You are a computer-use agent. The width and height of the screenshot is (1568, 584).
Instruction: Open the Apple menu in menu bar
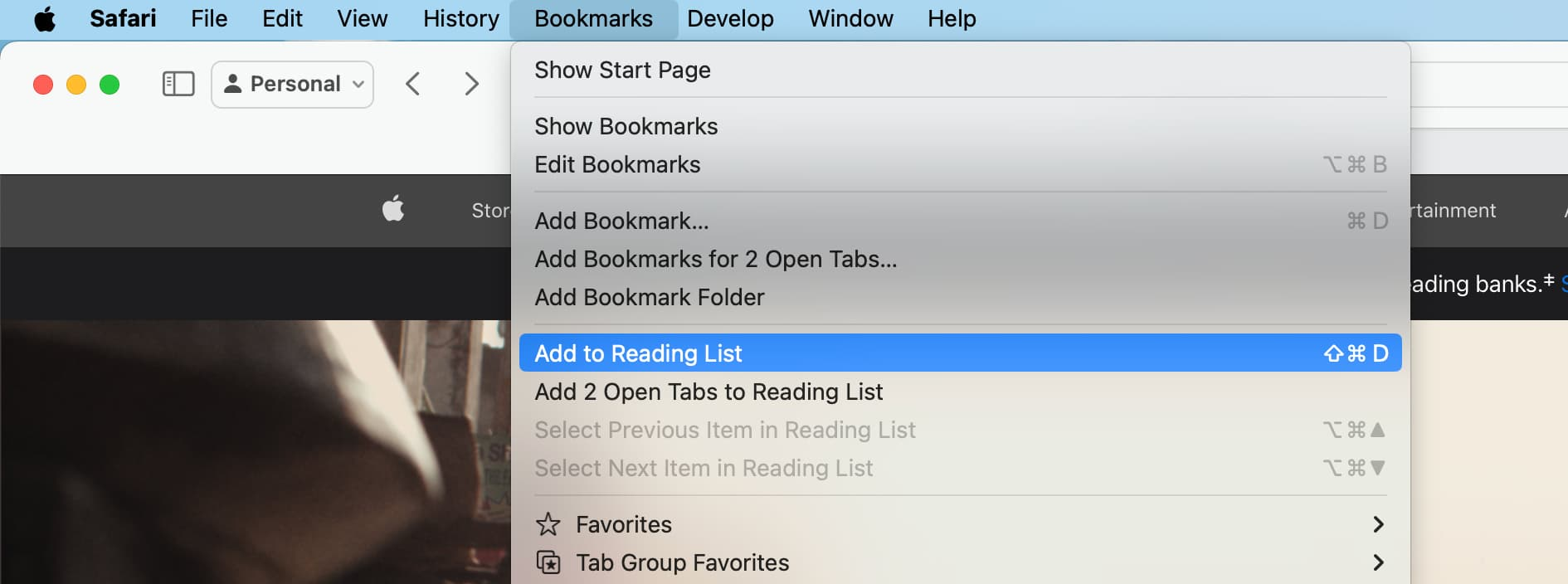[45, 18]
